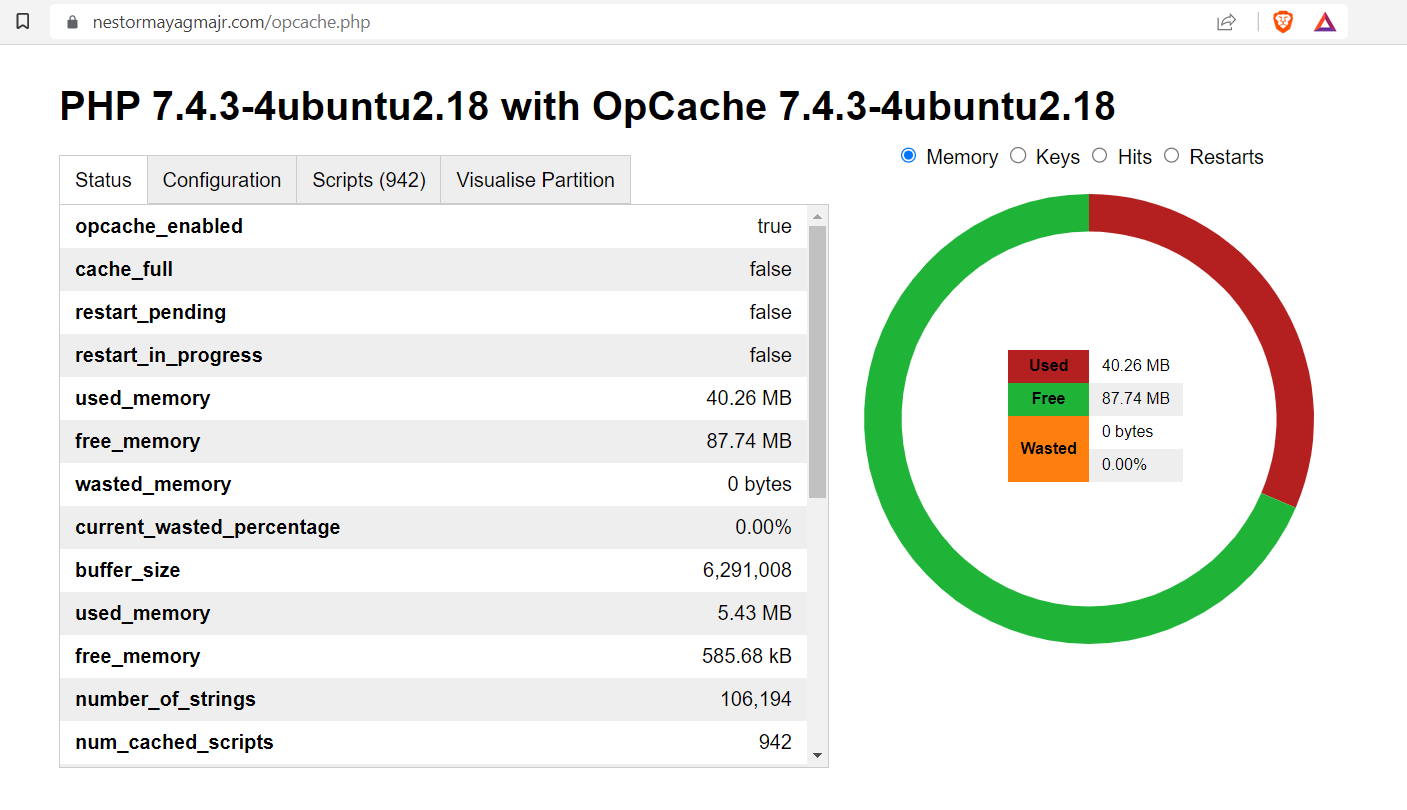The width and height of the screenshot is (1407, 810).
Task: Click the green Free legend swatch
Action: [1047, 398]
